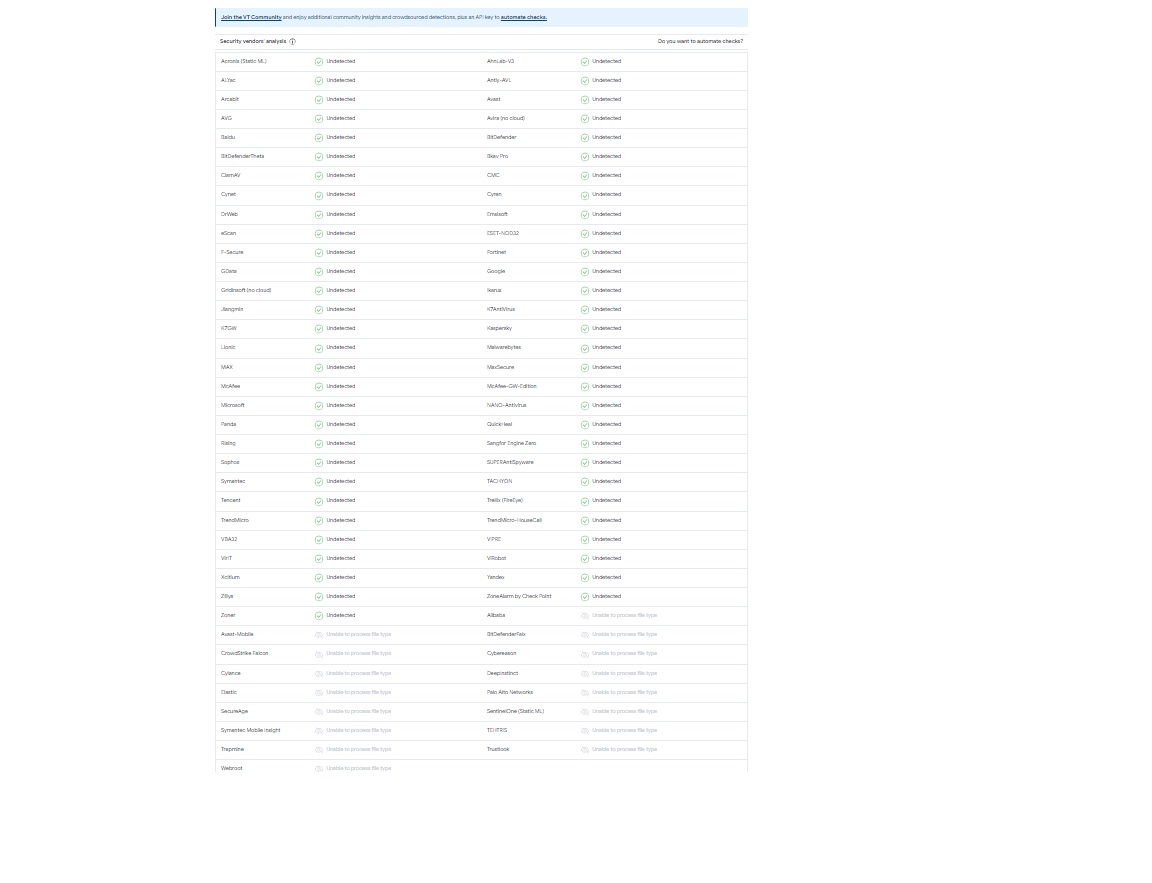
Task: Click the check icon in the BitDefender row
Action: point(585,138)
